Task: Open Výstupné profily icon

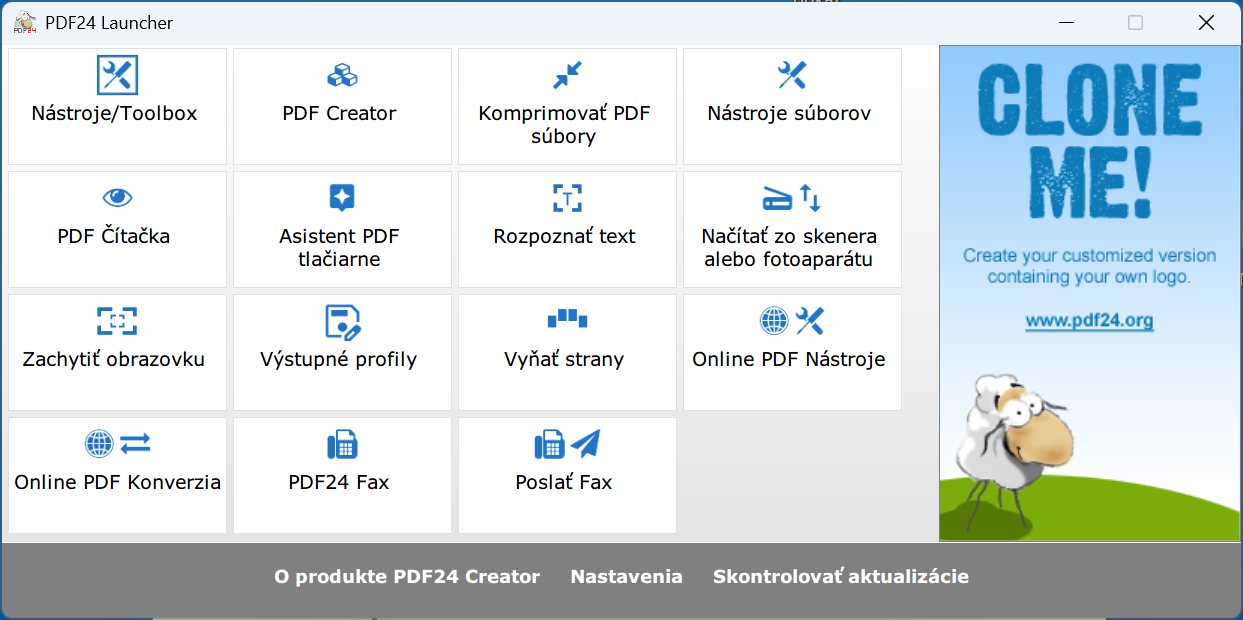Action: tap(342, 322)
